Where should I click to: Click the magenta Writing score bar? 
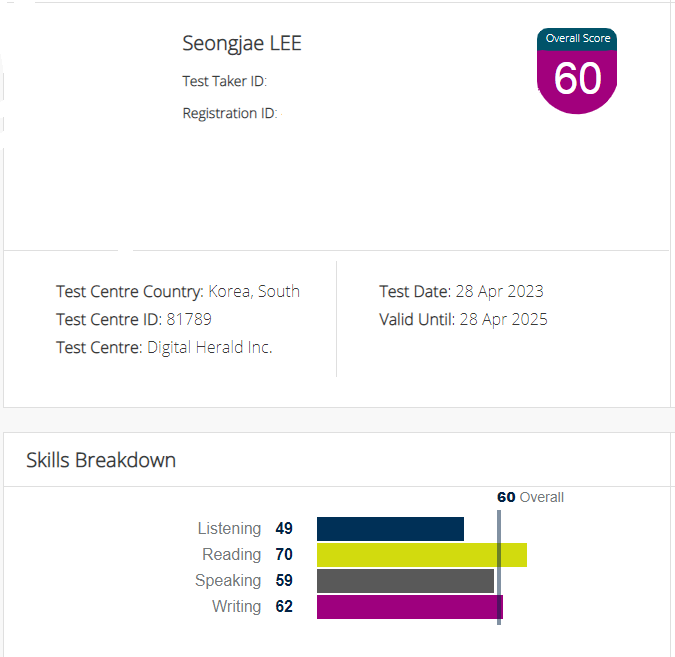coord(410,607)
